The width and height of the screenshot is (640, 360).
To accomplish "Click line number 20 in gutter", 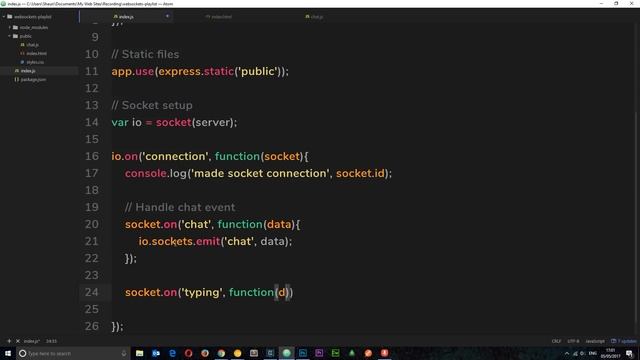I will (92, 224).
